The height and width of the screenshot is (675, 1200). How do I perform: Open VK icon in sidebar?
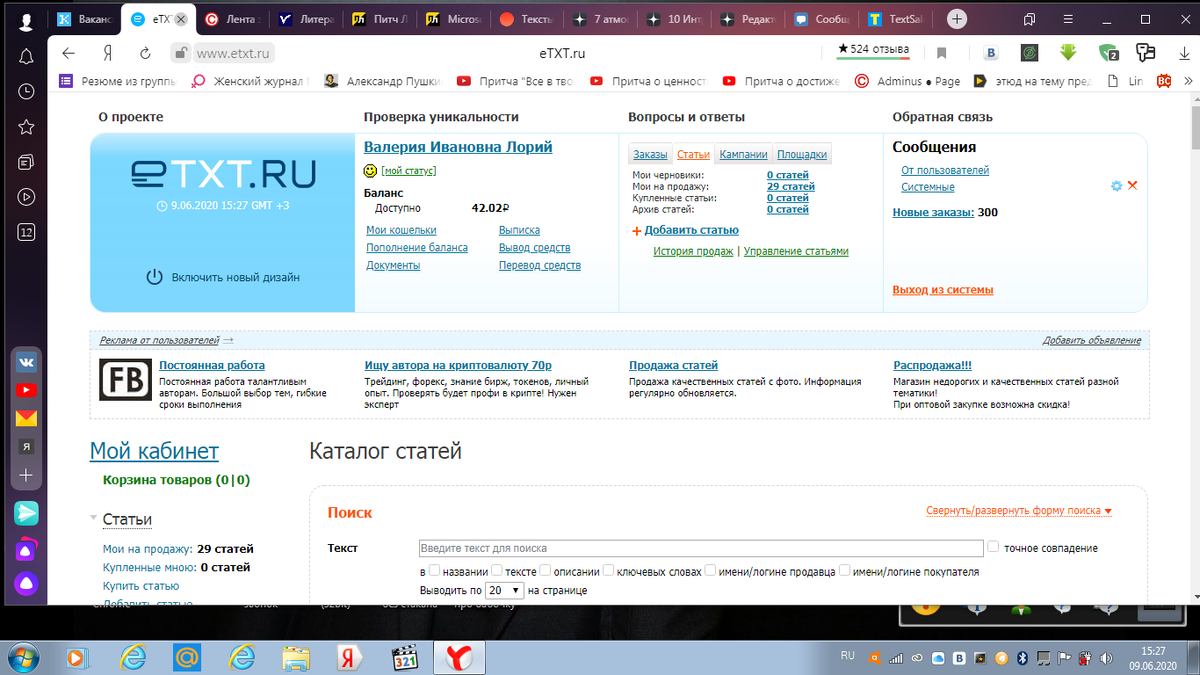click(26, 362)
